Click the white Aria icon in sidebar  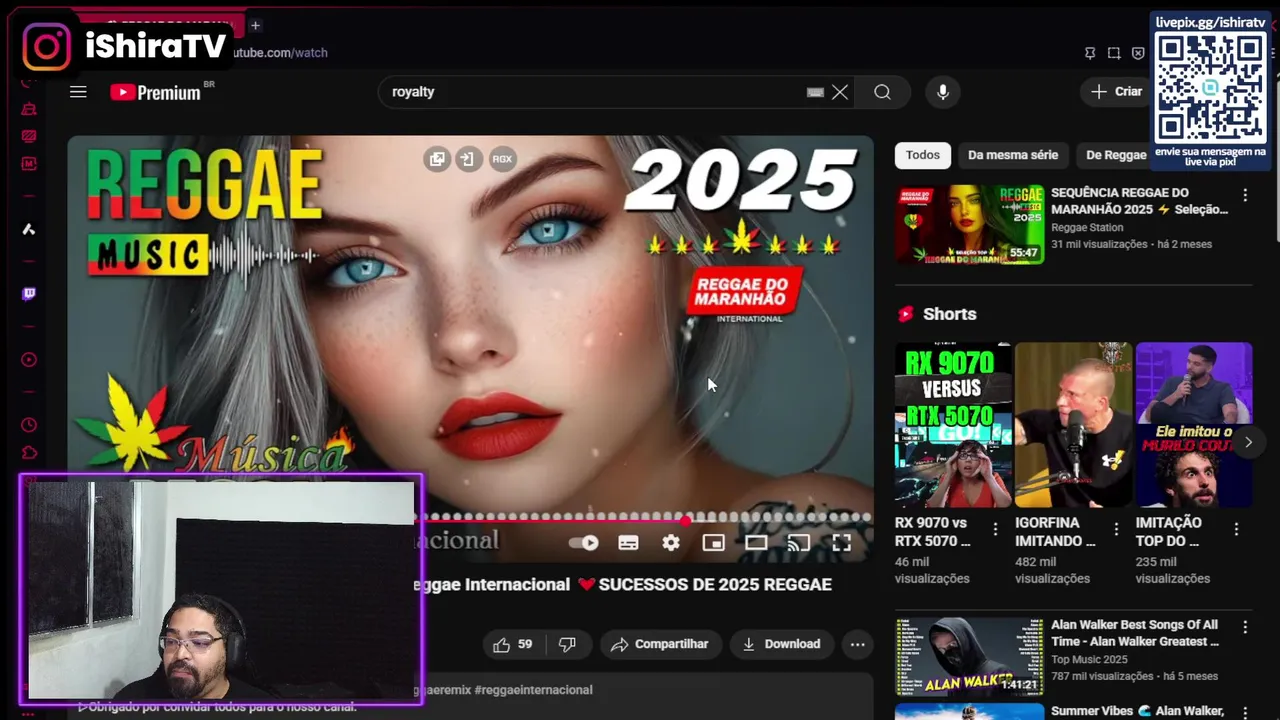29,229
